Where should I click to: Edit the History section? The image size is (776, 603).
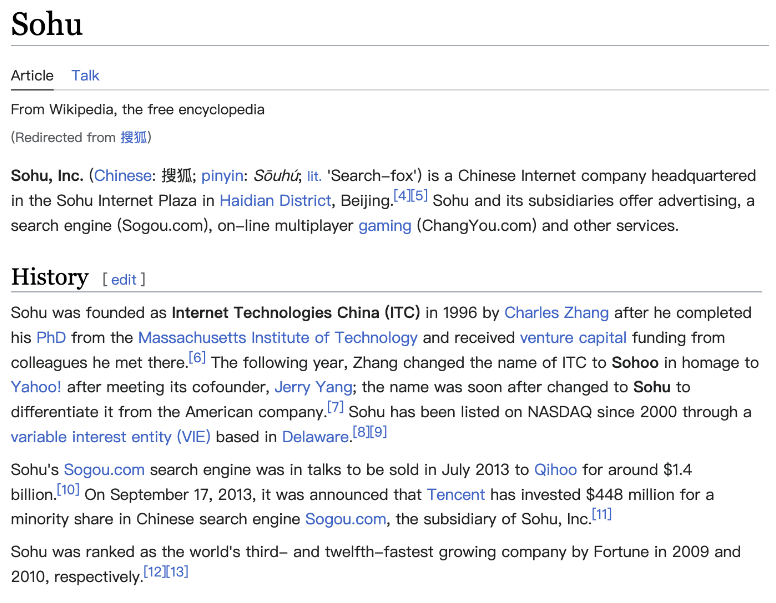click(124, 279)
